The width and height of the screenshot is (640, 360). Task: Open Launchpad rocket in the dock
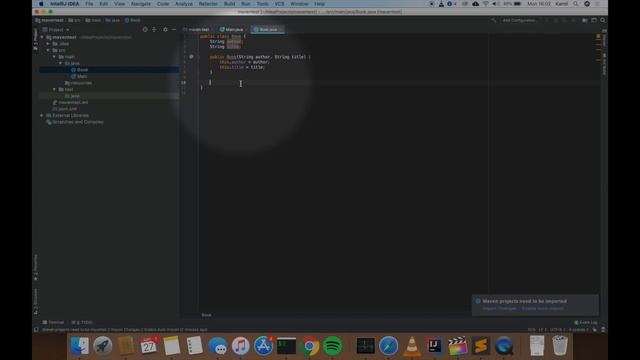point(102,346)
